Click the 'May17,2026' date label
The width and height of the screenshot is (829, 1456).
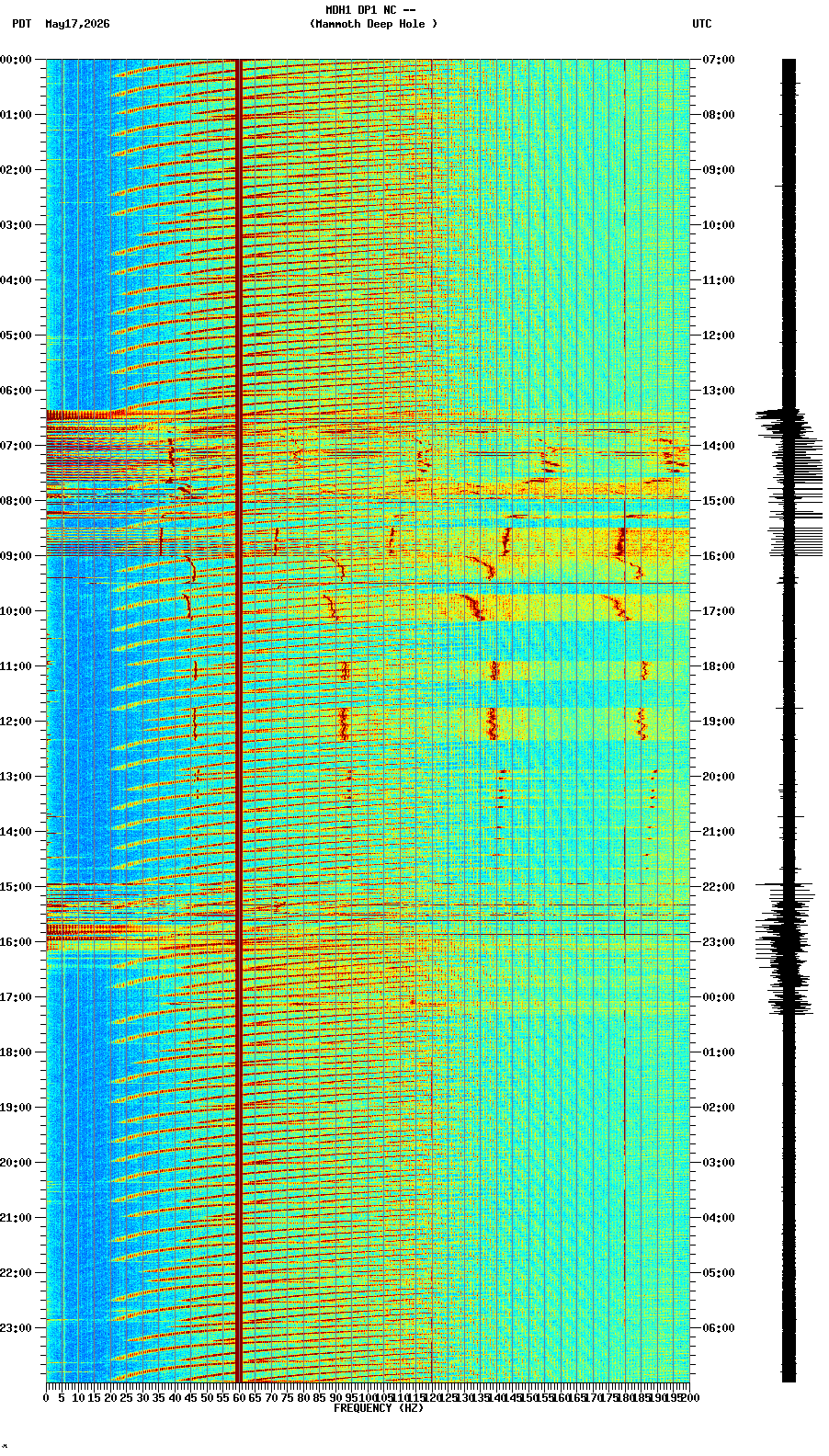point(77,24)
